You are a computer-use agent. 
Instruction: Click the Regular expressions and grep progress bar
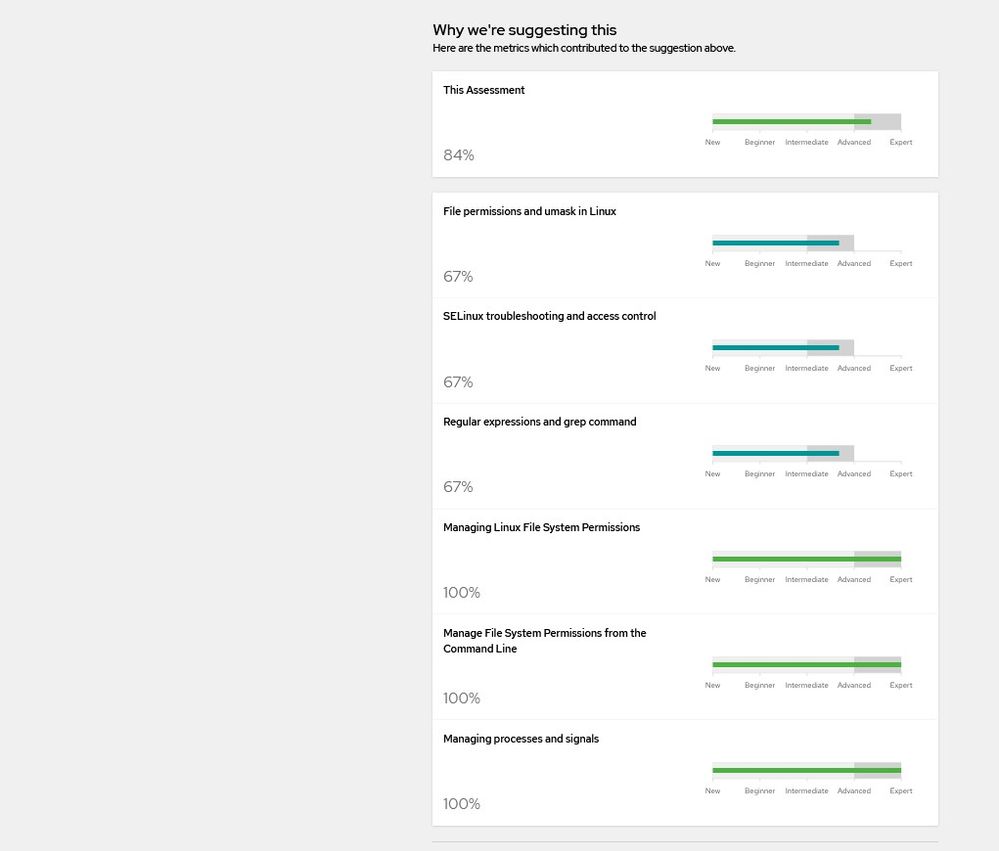tap(783, 454)
